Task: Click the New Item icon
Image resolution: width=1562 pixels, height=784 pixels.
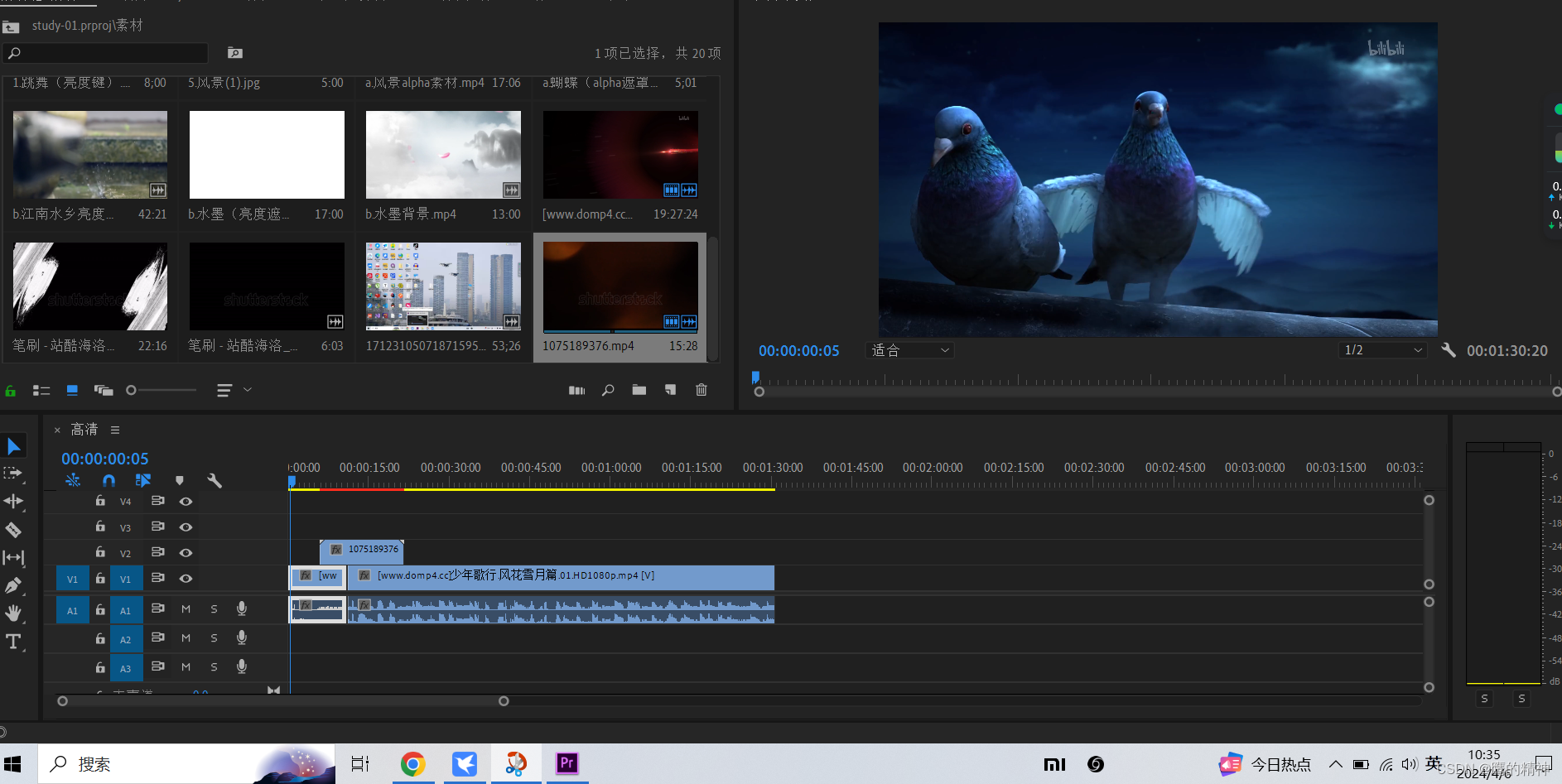Action: 670,390
